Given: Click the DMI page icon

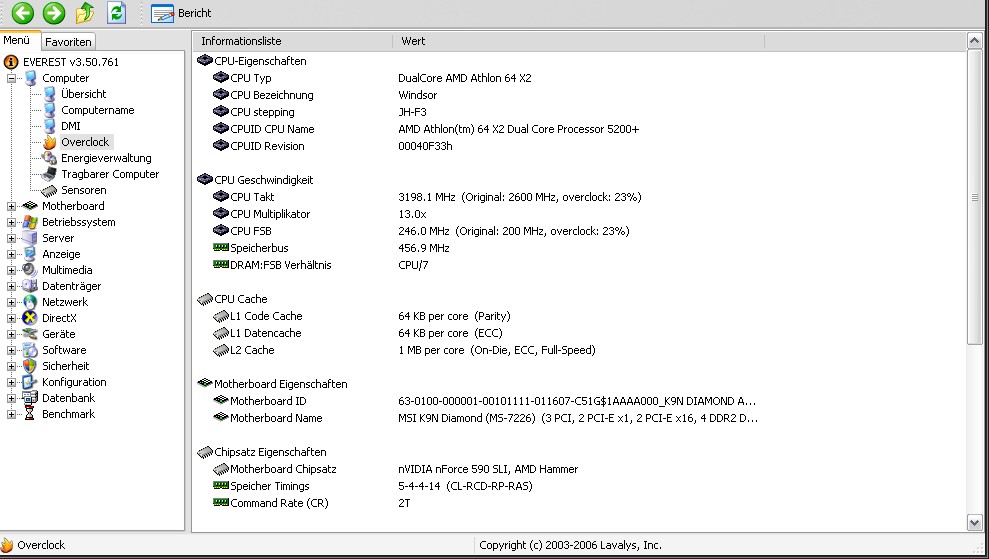Looking at the screenshot, I should point(49,126).
